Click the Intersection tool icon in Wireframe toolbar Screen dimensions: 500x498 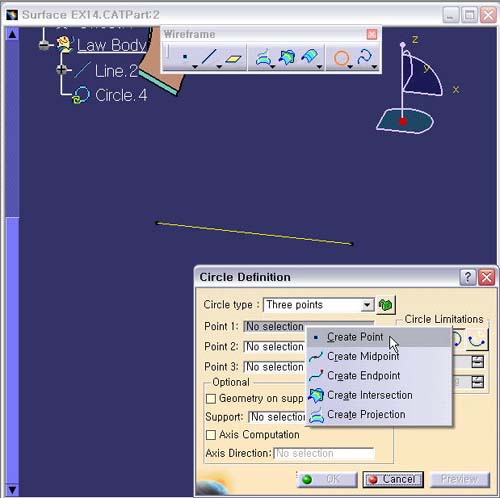(287, 57)
